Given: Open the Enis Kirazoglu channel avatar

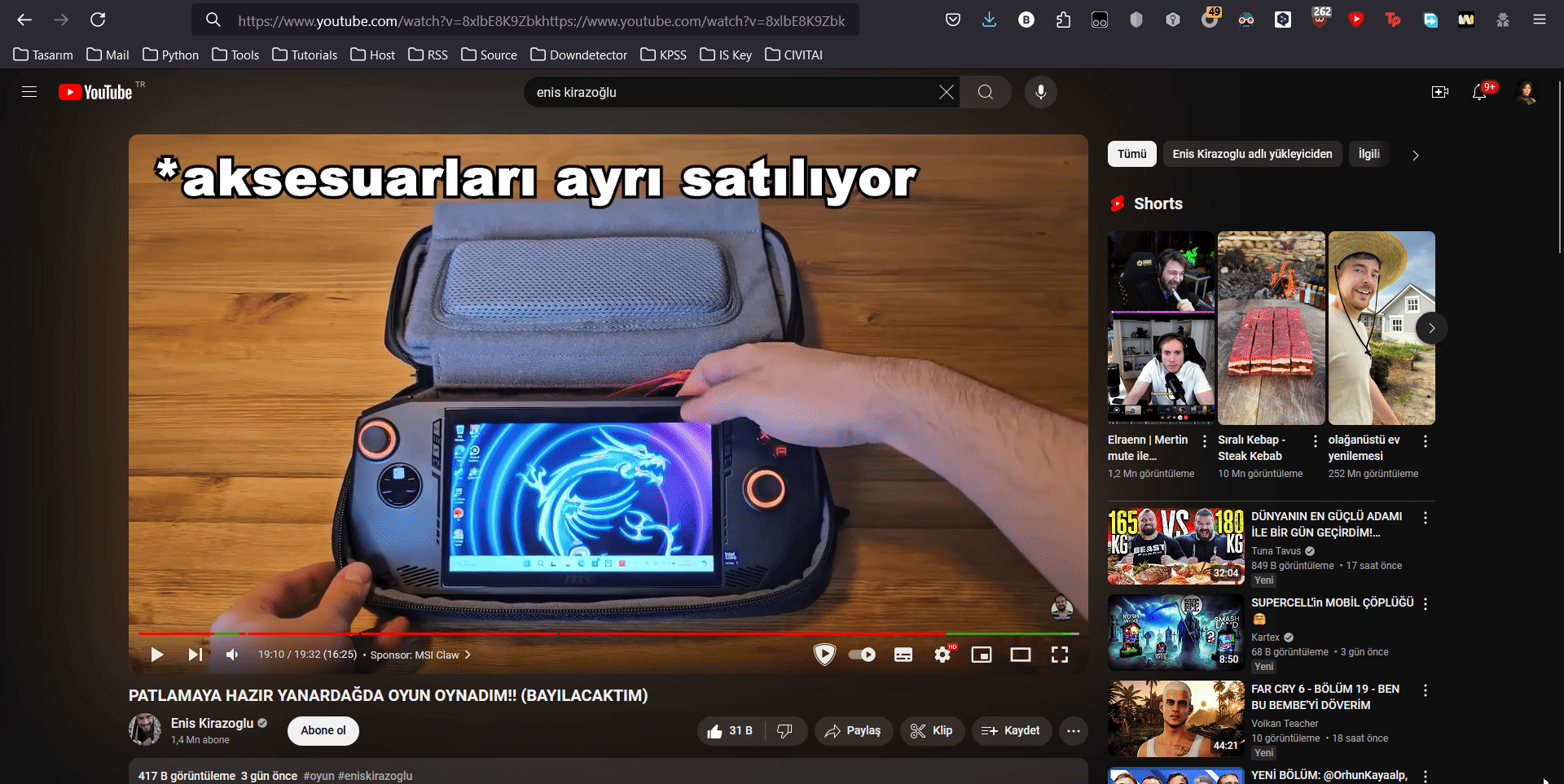Looking at the screenshot, I should pyautogui.click(x=145, y=729).
